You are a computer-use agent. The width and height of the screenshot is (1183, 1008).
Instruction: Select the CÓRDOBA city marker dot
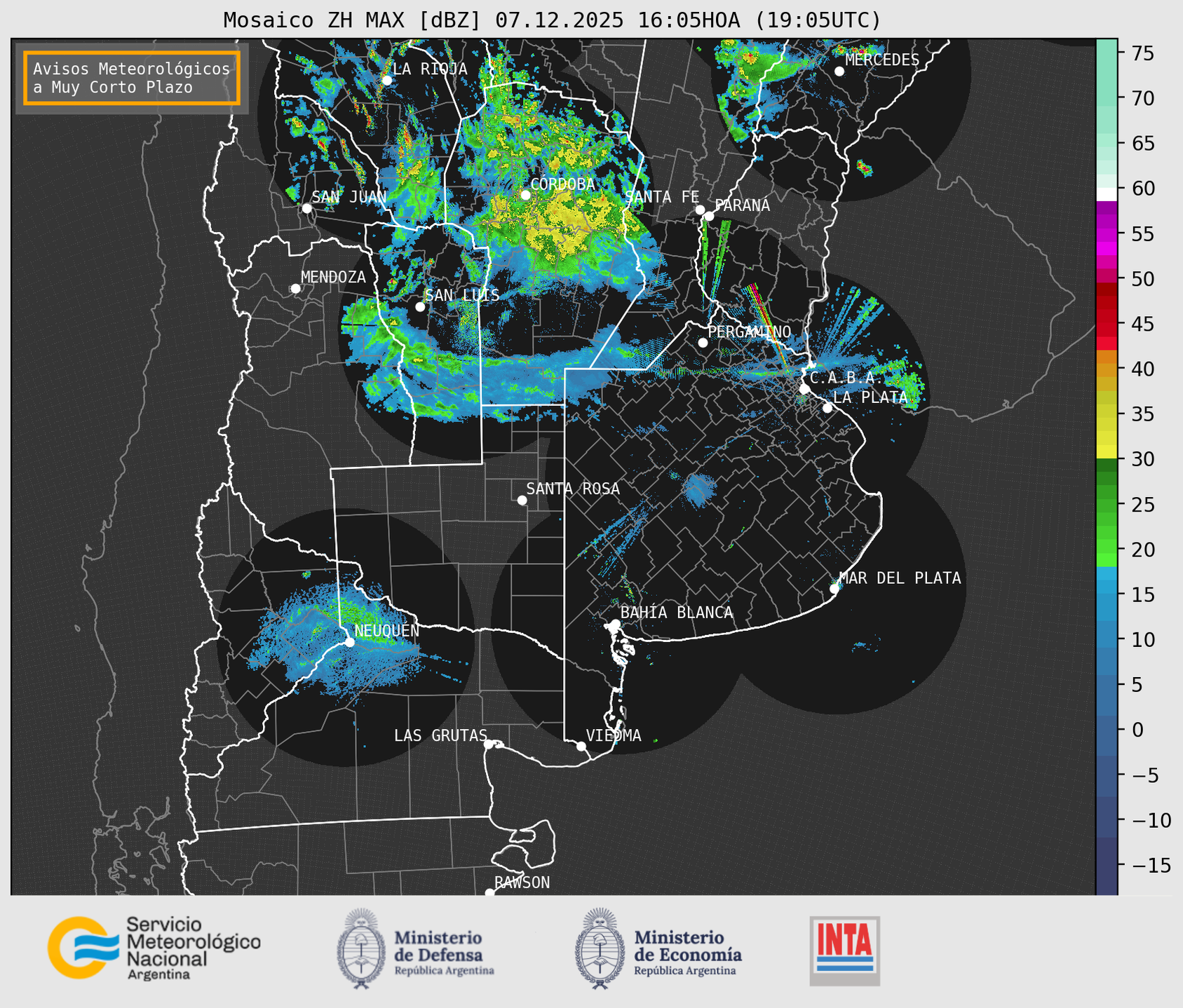click(526, 195)
